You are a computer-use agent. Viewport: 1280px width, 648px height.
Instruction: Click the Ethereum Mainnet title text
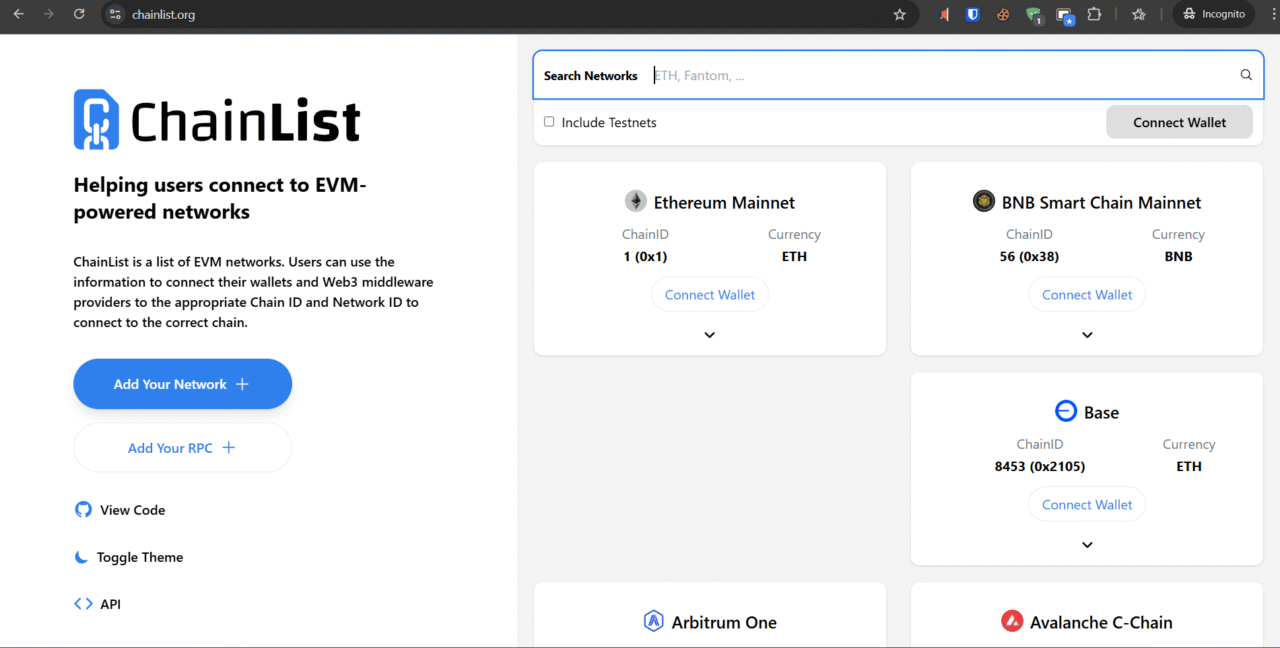[724, 202]
